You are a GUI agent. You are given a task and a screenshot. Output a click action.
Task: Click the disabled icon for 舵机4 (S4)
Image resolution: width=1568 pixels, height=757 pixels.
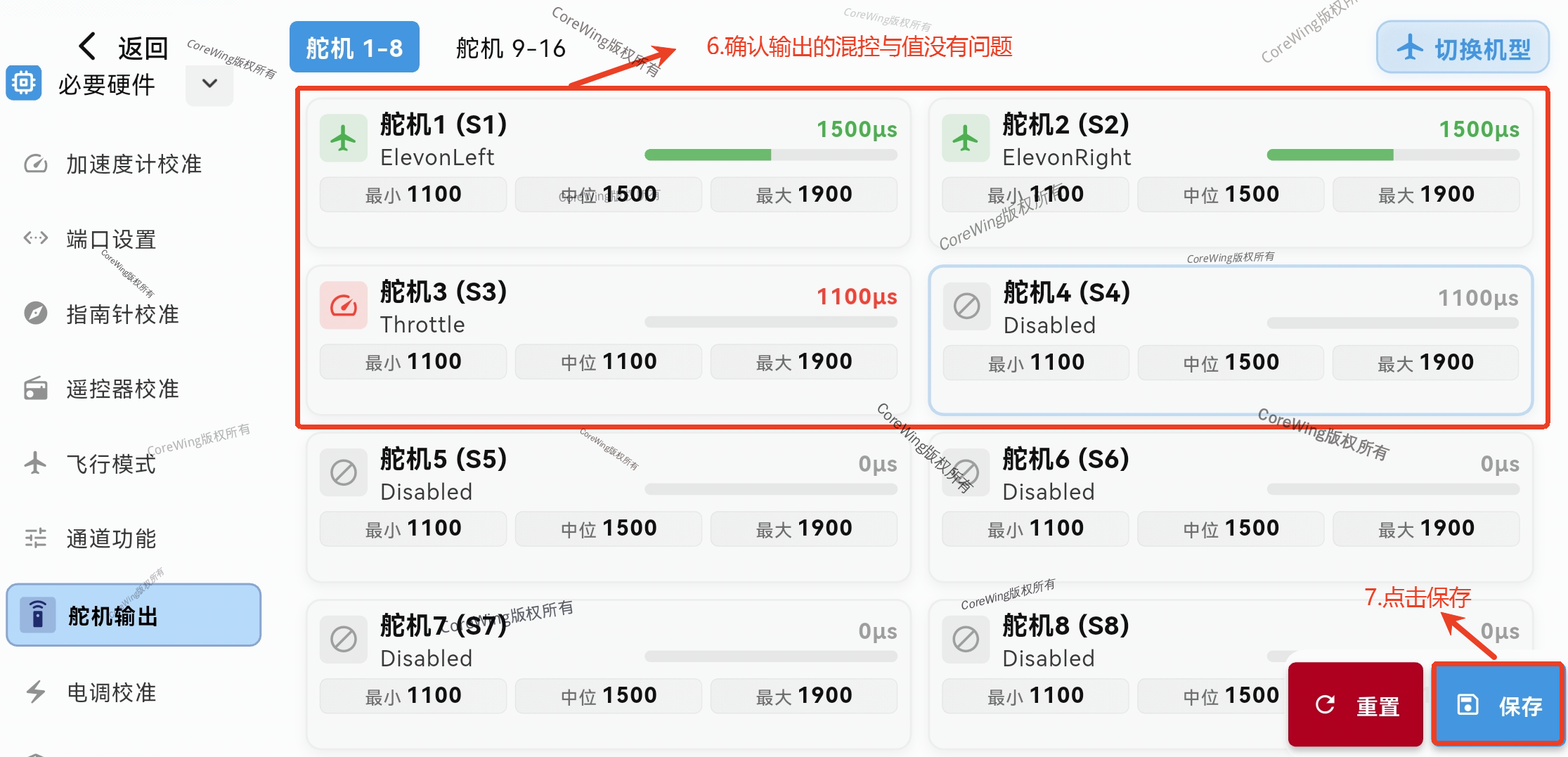click(966, 306)
